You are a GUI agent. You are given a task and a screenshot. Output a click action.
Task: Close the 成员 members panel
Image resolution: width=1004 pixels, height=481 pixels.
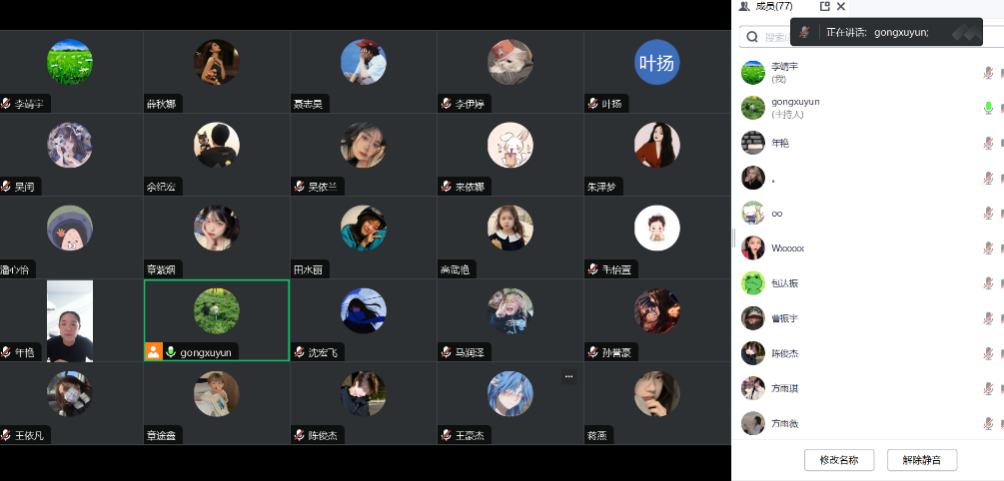point(841,6)
